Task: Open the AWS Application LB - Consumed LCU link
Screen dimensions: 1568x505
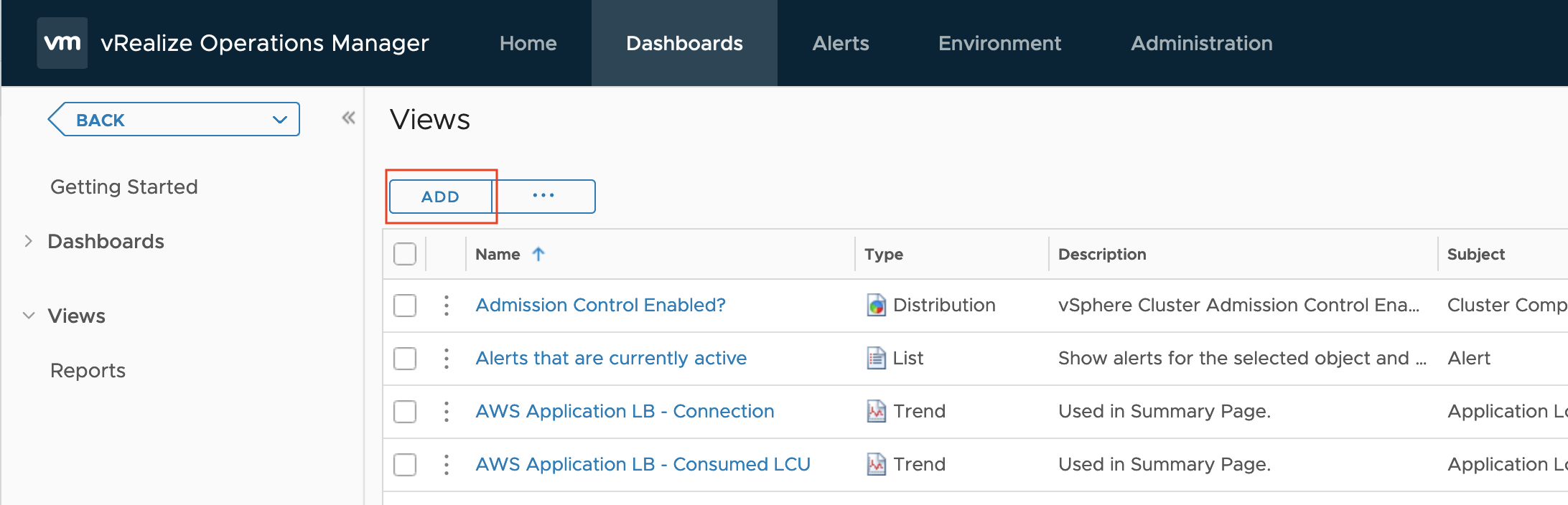Action: pos(643,465)
